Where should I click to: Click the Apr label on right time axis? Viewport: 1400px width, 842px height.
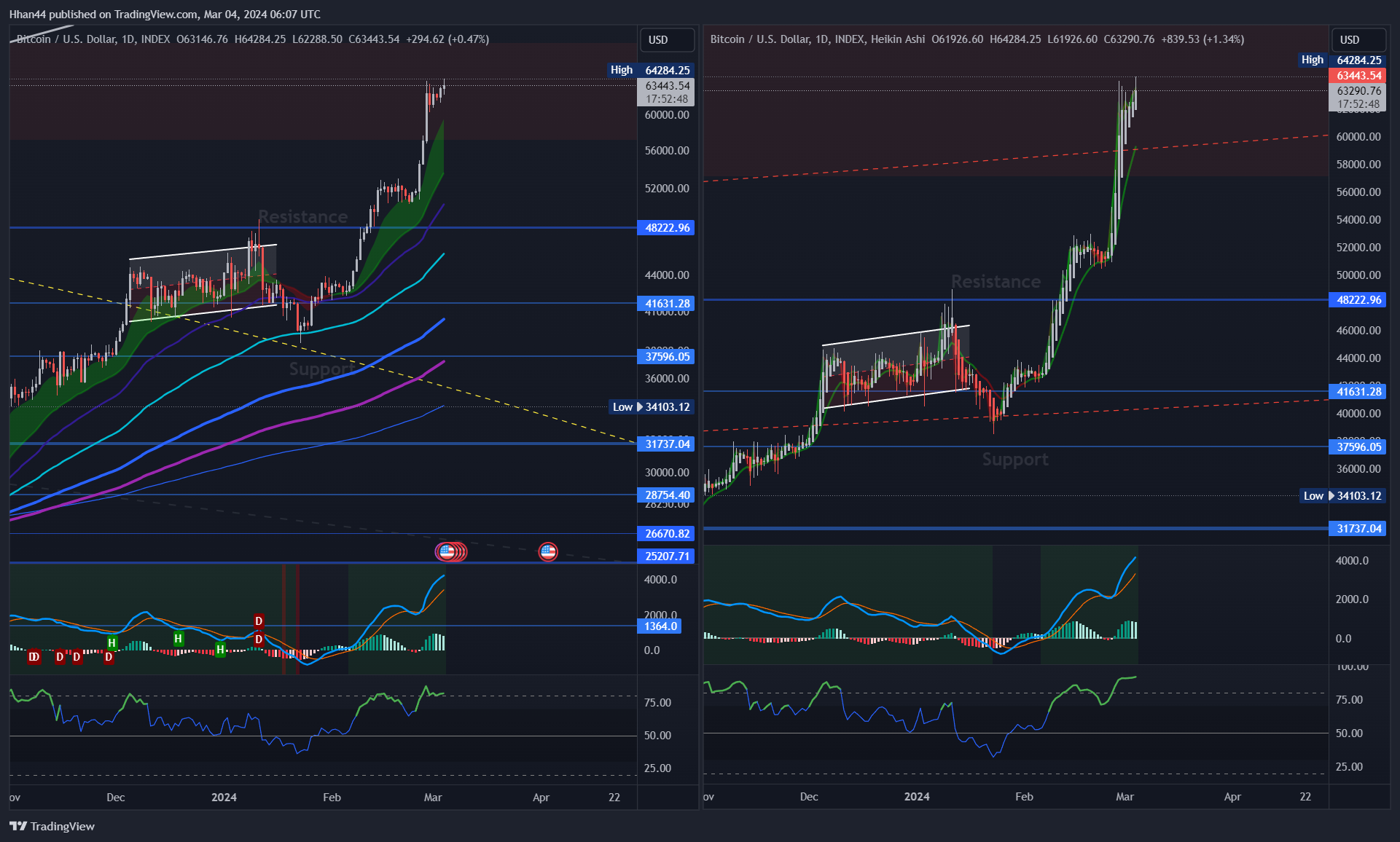coord(1232,797)
